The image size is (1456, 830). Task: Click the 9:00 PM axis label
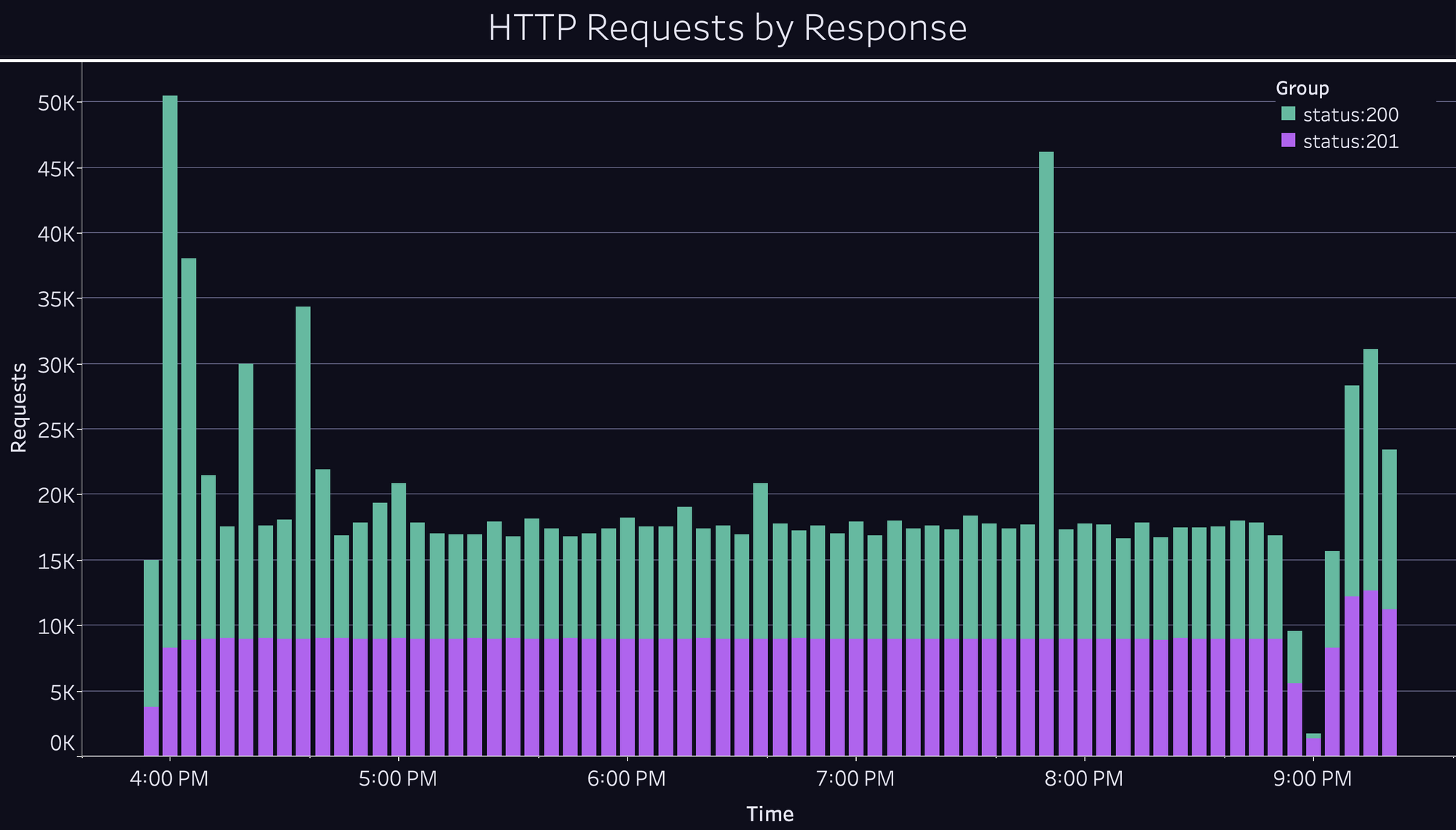[1313, 779]
